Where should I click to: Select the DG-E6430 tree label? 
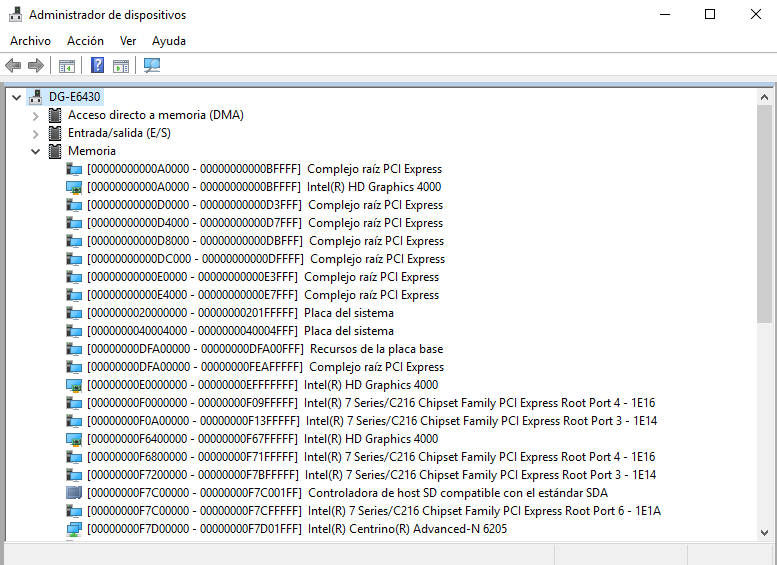(x=74, y=97)
